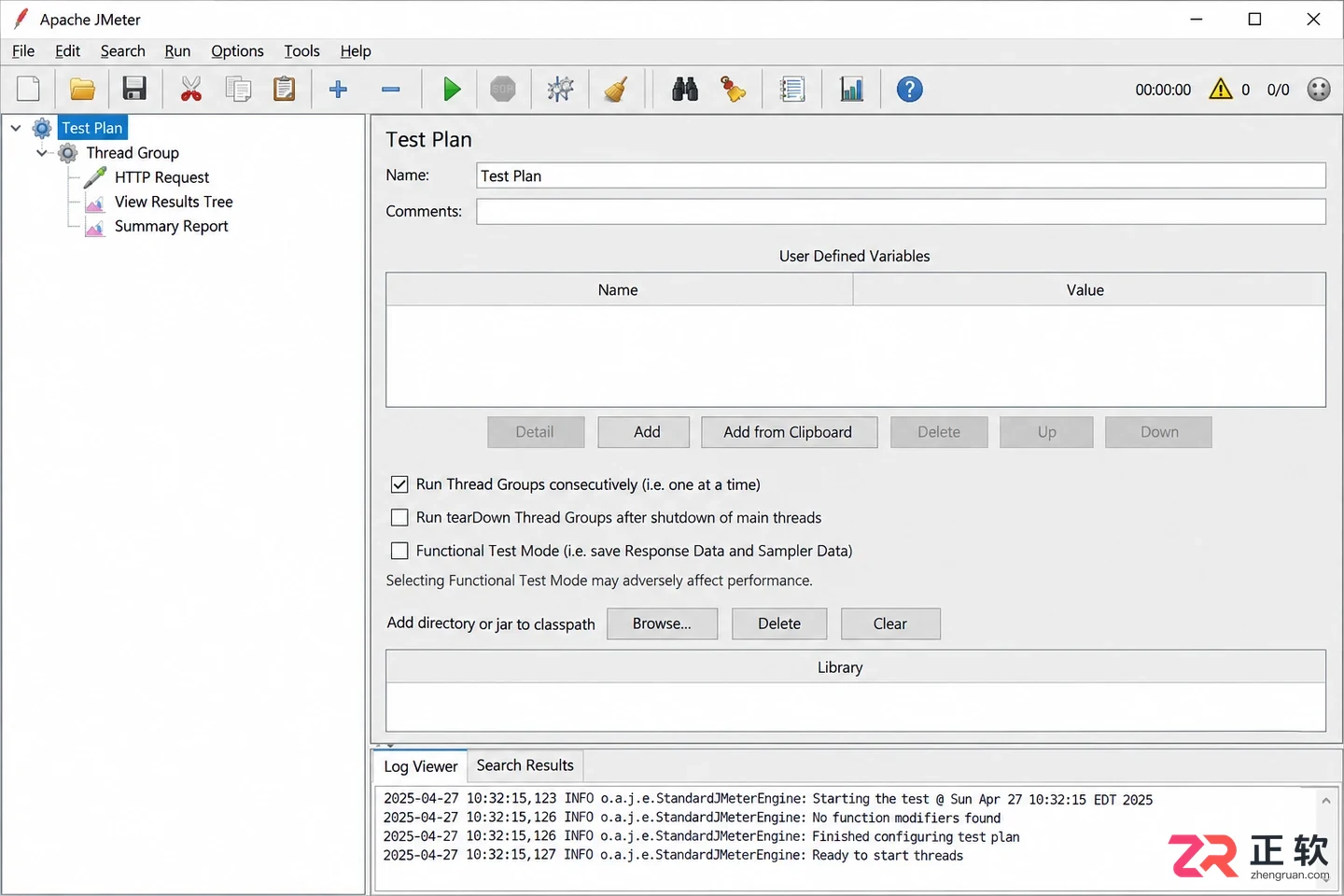This screenshot has width=1344, height=896.
Task: Click the minus Collapse All icon
Action: [391, 90]
